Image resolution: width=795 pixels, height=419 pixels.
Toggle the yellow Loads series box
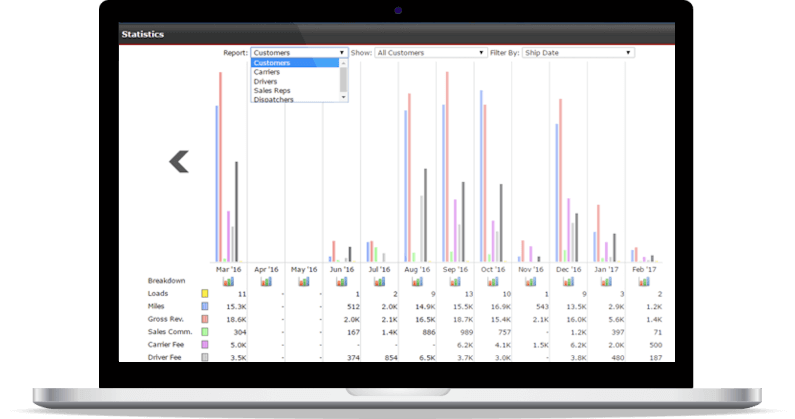coord(205,294)
